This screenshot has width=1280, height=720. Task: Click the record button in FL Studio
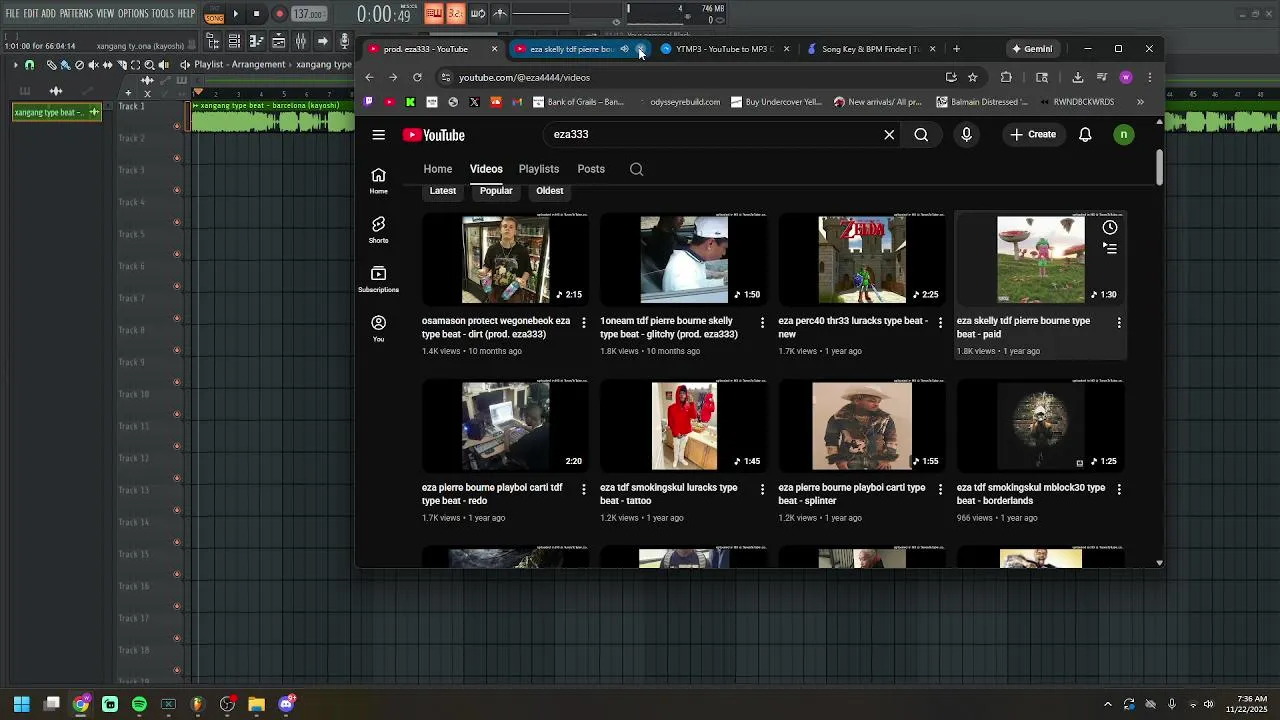click(x=280, y=14)
